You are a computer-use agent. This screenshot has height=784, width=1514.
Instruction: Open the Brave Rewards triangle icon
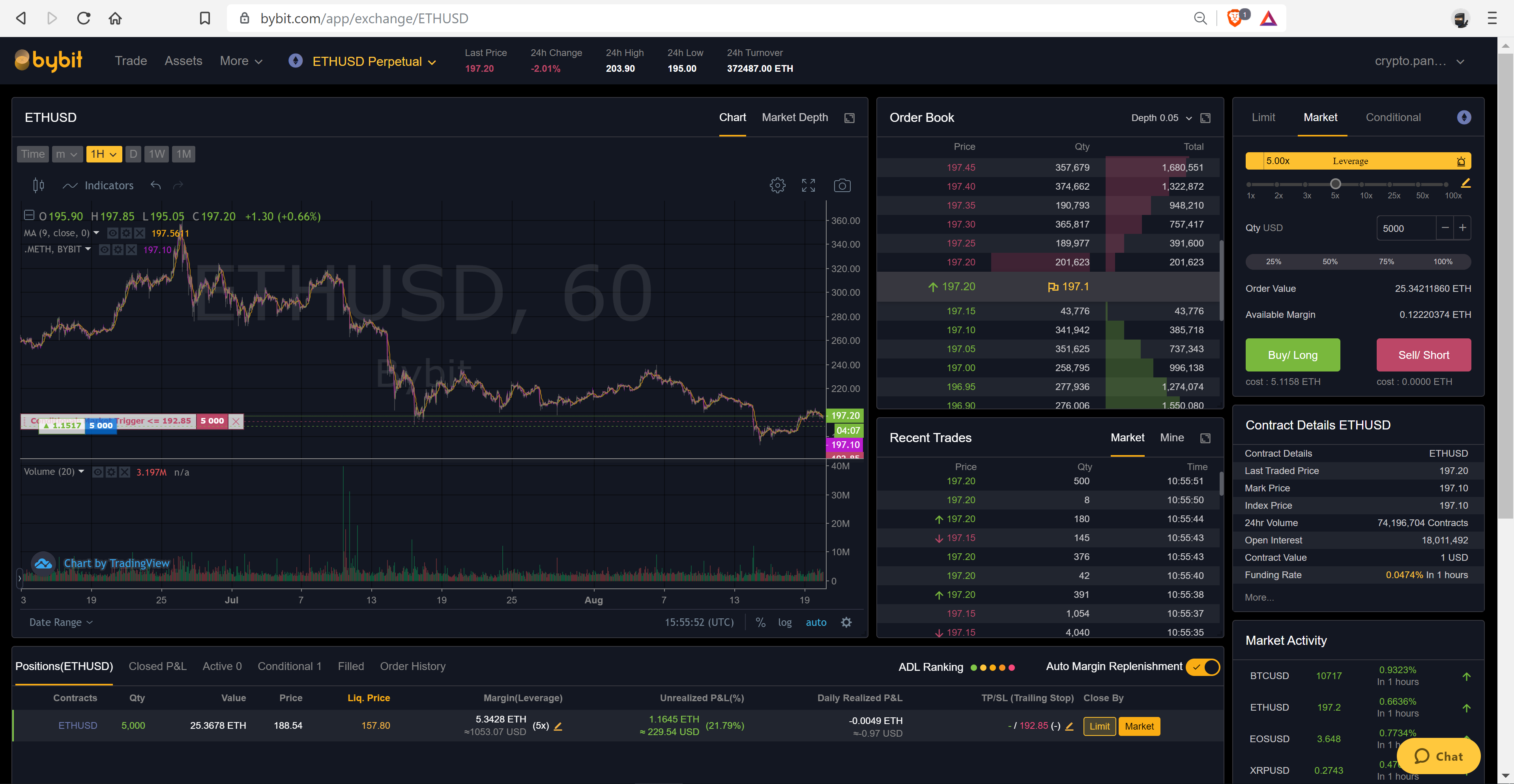click(1268, 19)
